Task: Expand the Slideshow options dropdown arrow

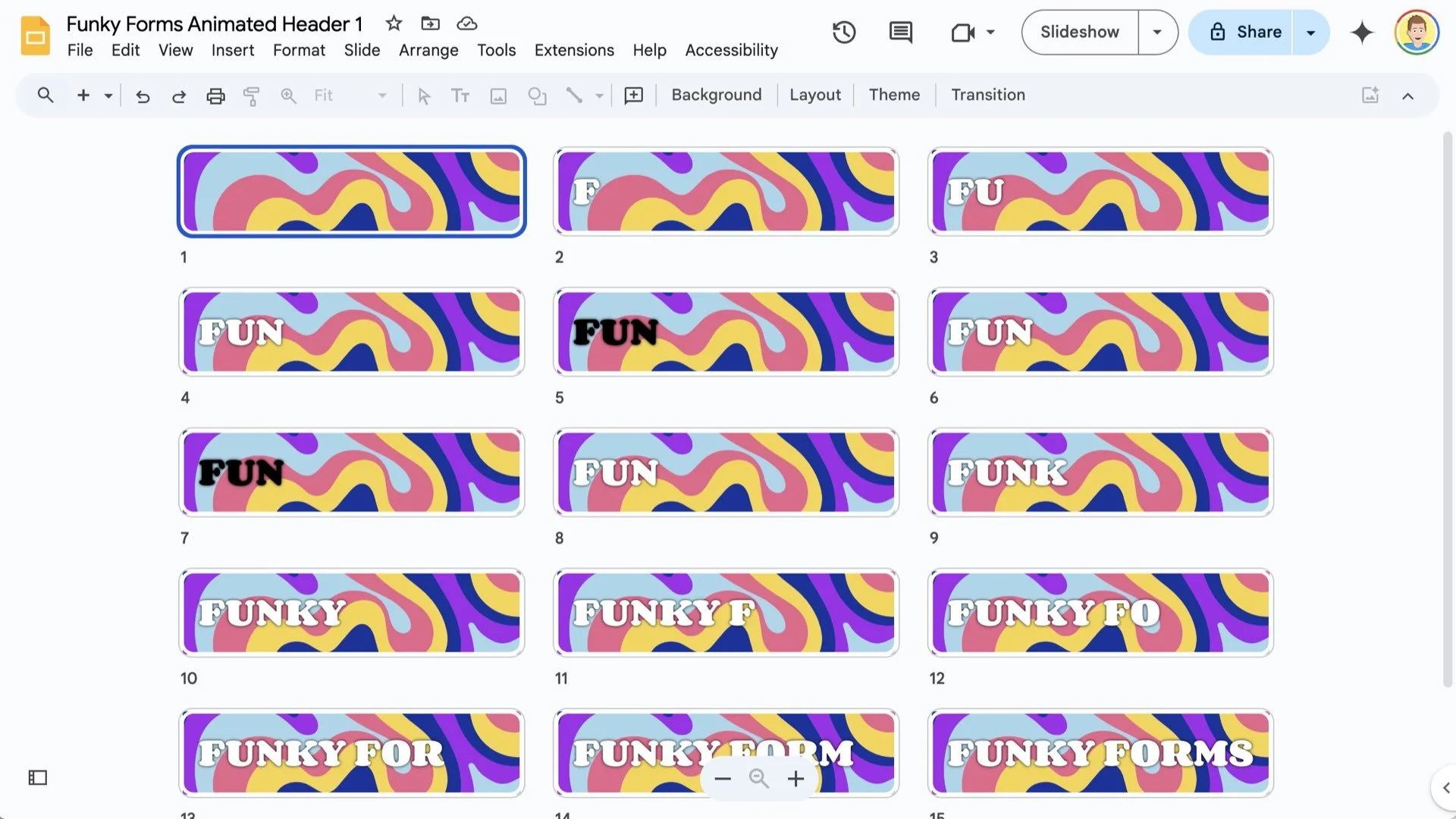Action: (1157, 32)
